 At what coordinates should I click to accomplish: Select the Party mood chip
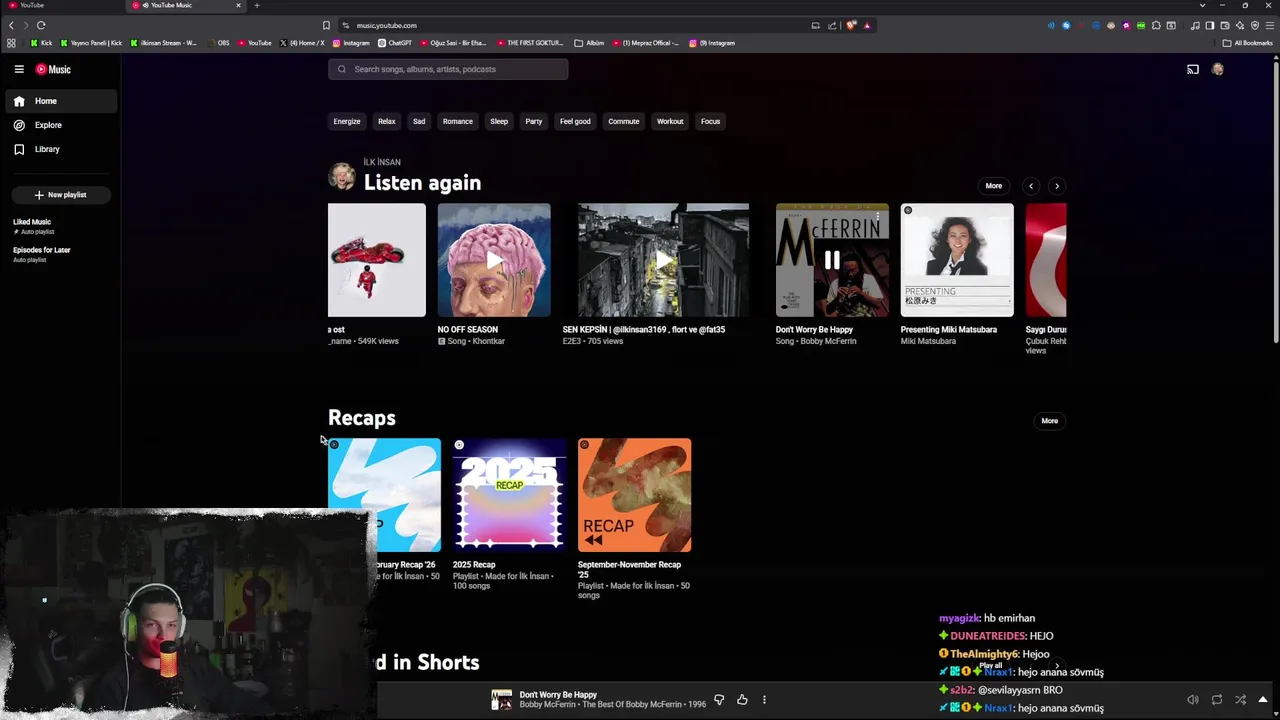(534, 122)
